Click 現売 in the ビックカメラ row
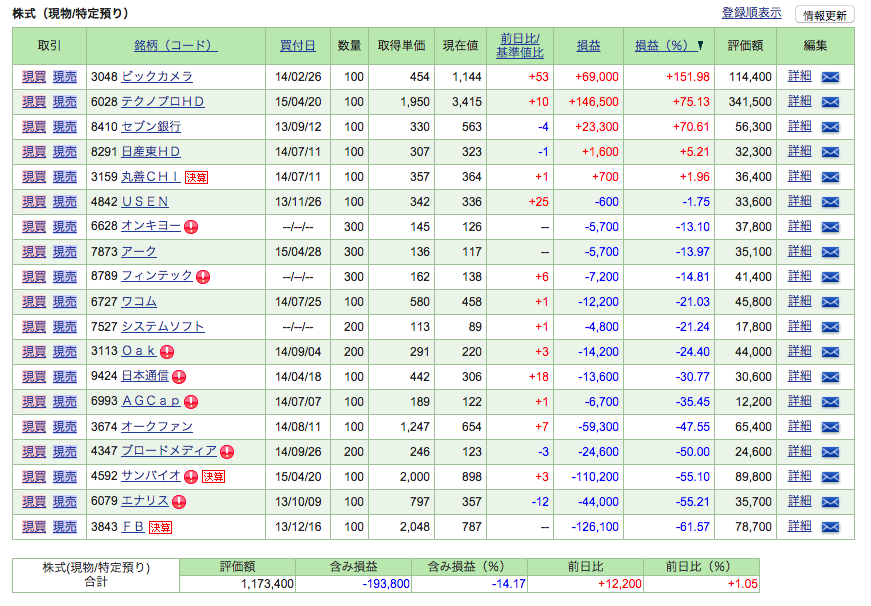 64,77
